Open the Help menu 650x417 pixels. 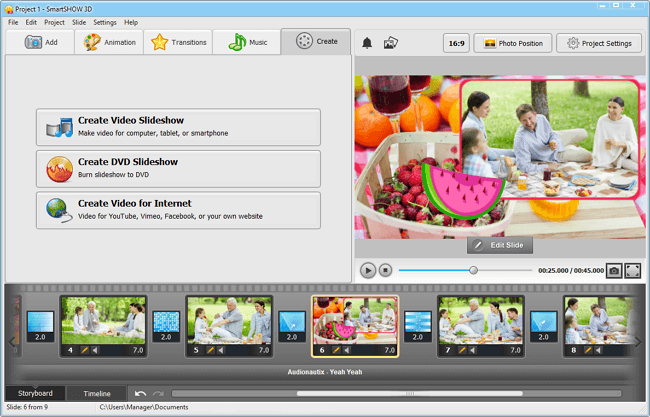131,22
